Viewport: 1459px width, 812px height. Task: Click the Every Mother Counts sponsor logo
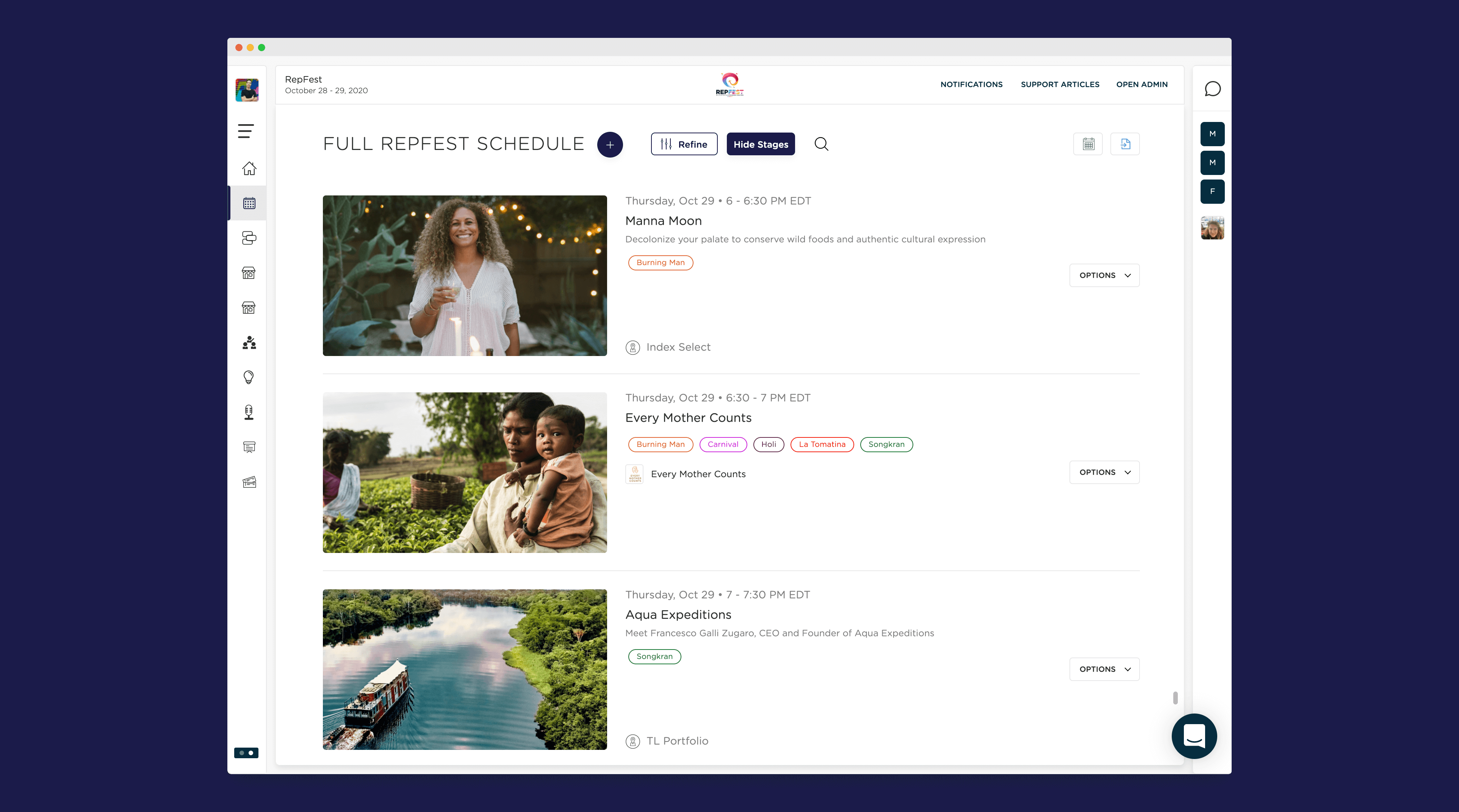[x=634, y=474]
